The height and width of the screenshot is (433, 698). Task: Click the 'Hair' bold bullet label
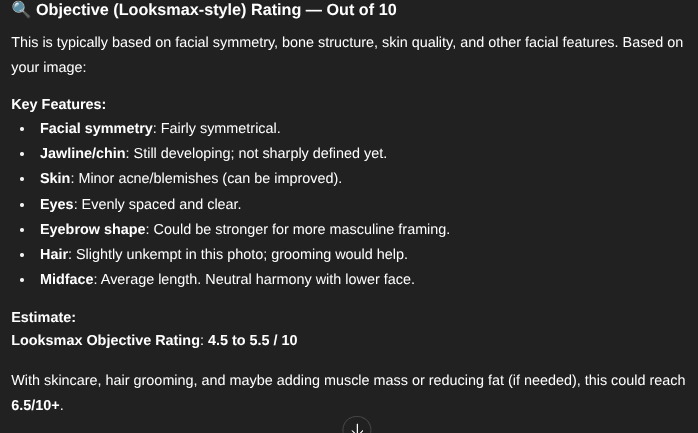pyautogui.click(x=54, y=254)
